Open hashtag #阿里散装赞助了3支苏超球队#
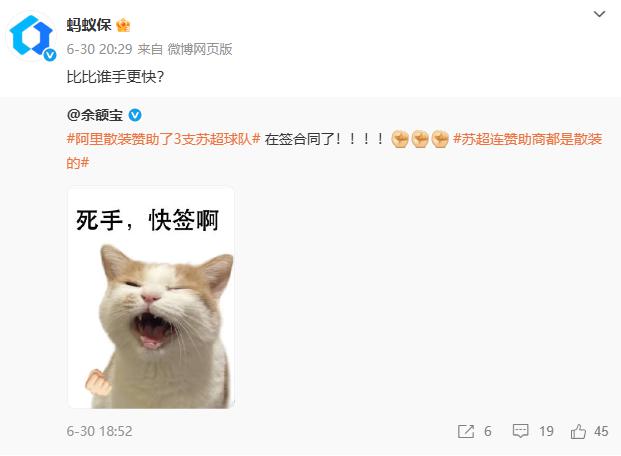621x456 pixels. [164, 139]
